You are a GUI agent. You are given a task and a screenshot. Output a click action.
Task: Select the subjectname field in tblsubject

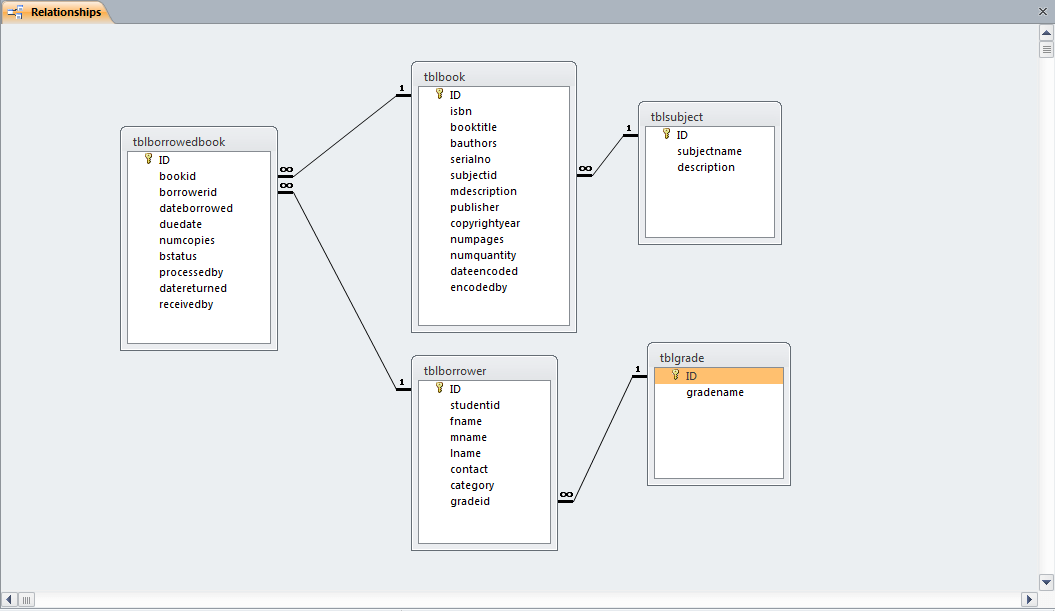tap(709, 151)
